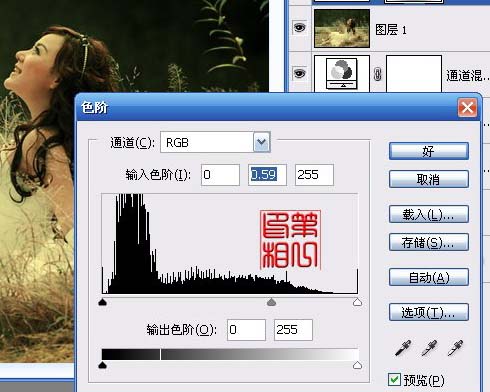
Task: Click the layer mask link chain icon
Action: pyautogui.click(x=377, y=74)
